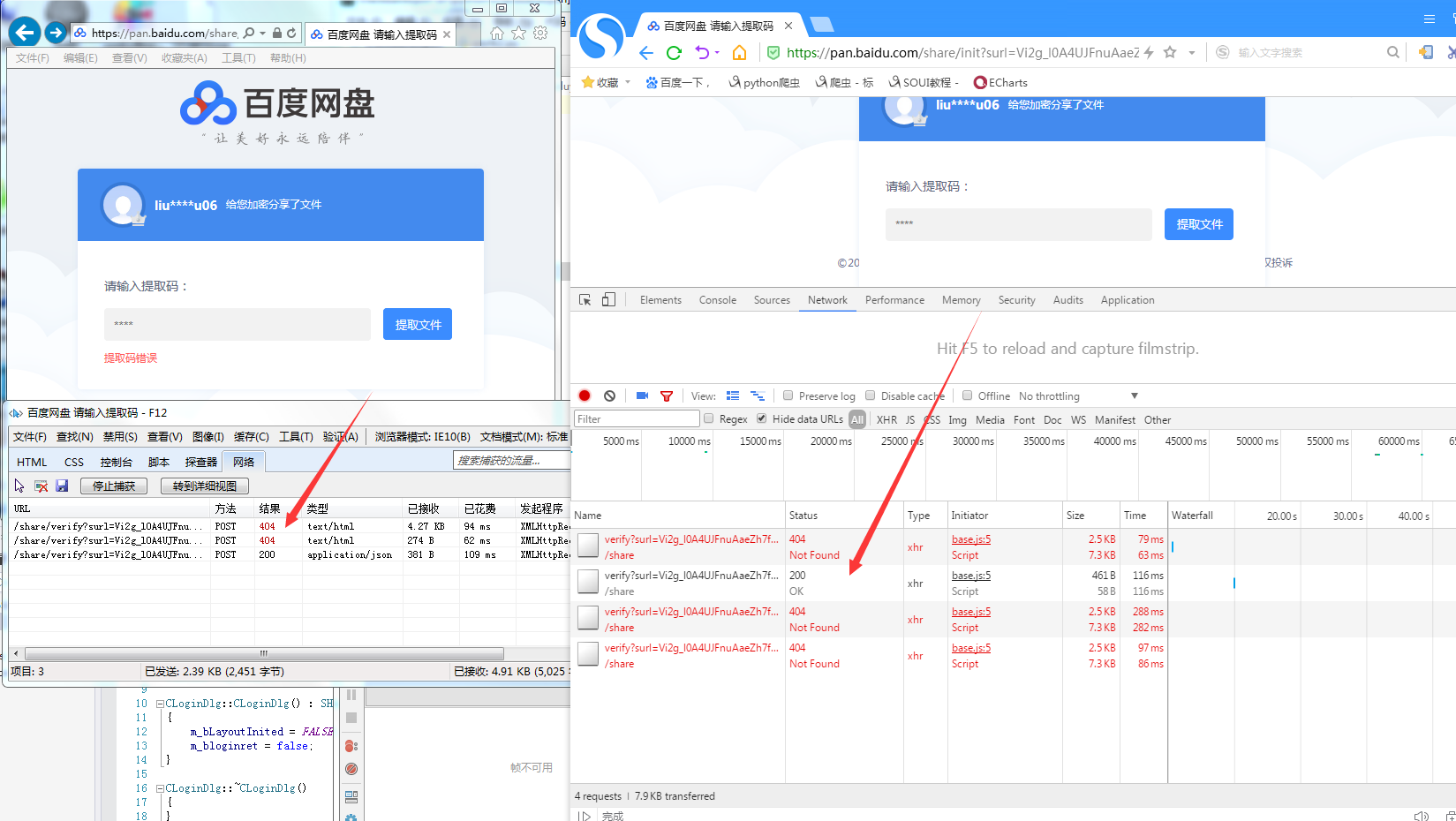The image size is (1456, 821).
Task: Click 提取文件 button in IE window
Action: click(x=418, y=324)
